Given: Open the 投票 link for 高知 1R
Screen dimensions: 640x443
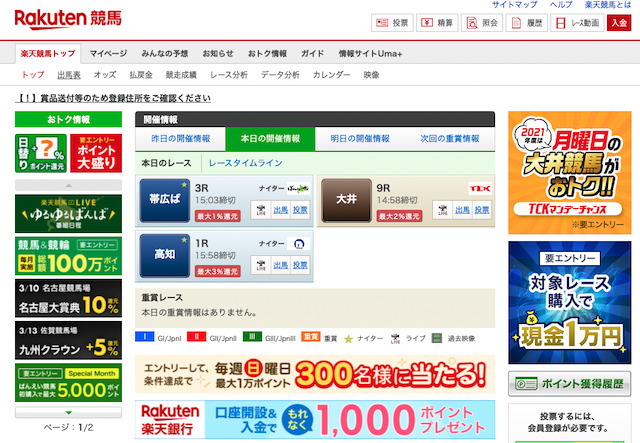Looking at the screenshot, I should click(x=300, y=265).
